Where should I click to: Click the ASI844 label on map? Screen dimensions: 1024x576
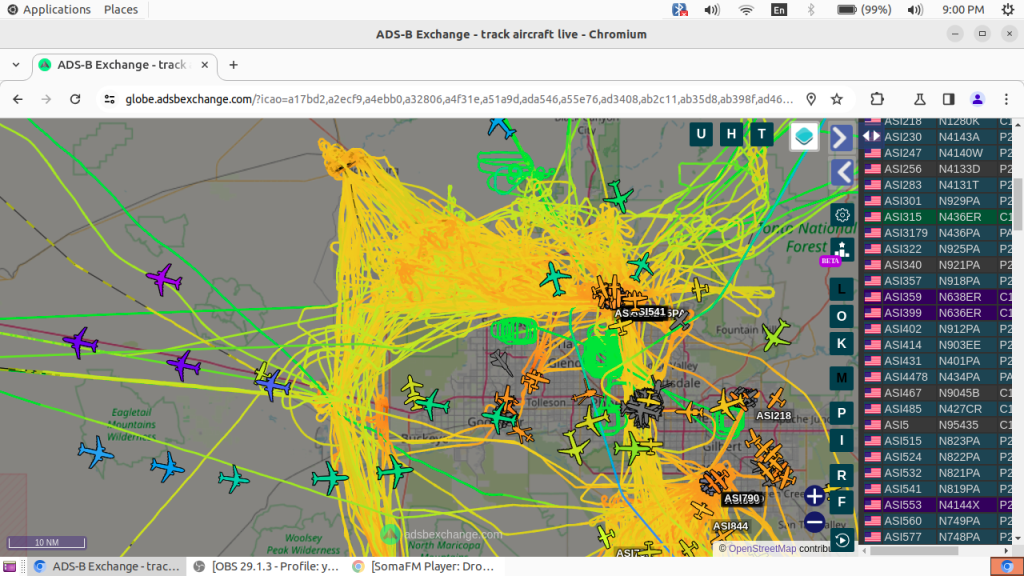point(730,526)
